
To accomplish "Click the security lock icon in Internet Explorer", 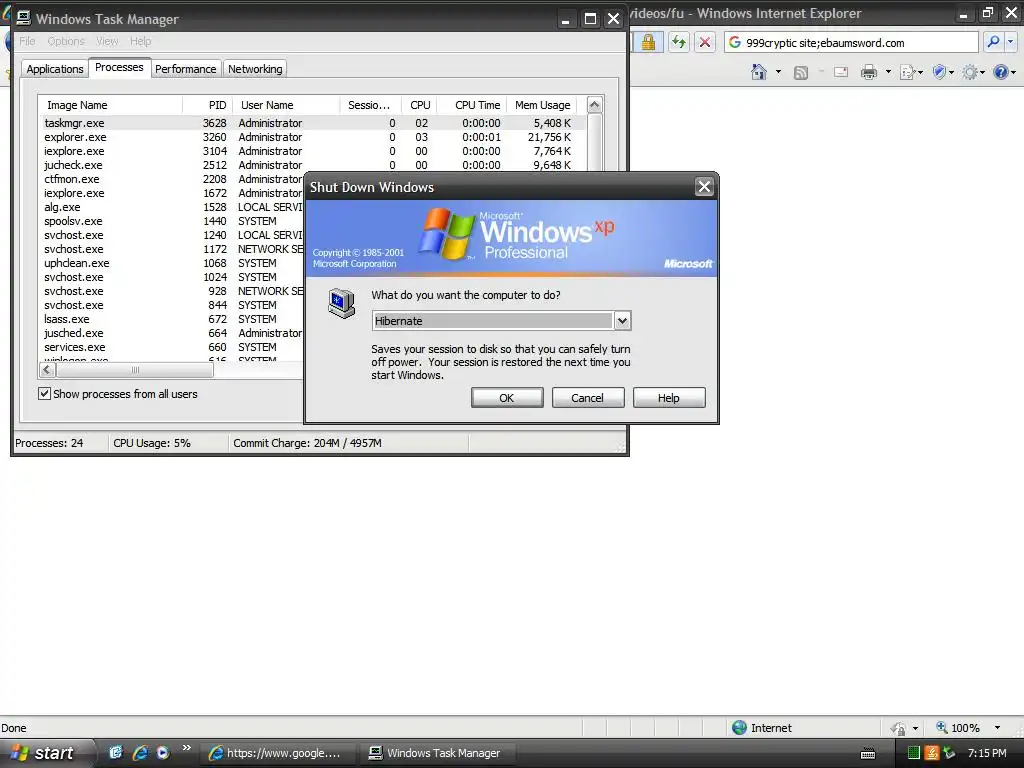I will click(648, 42).
